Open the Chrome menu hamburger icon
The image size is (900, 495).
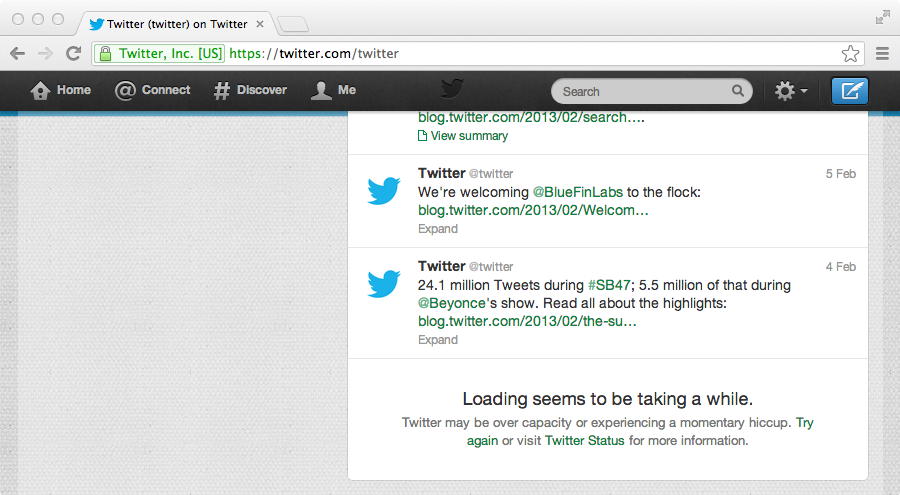coord(882,53)
